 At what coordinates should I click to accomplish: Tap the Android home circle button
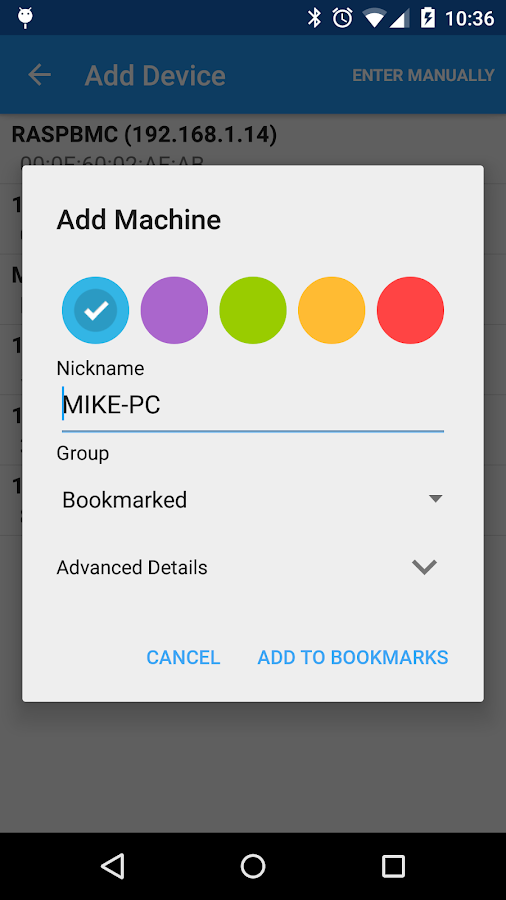click(252, 866)
